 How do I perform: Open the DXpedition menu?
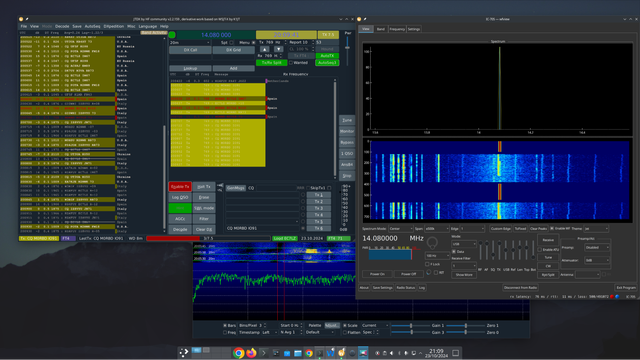pos(113,26)
